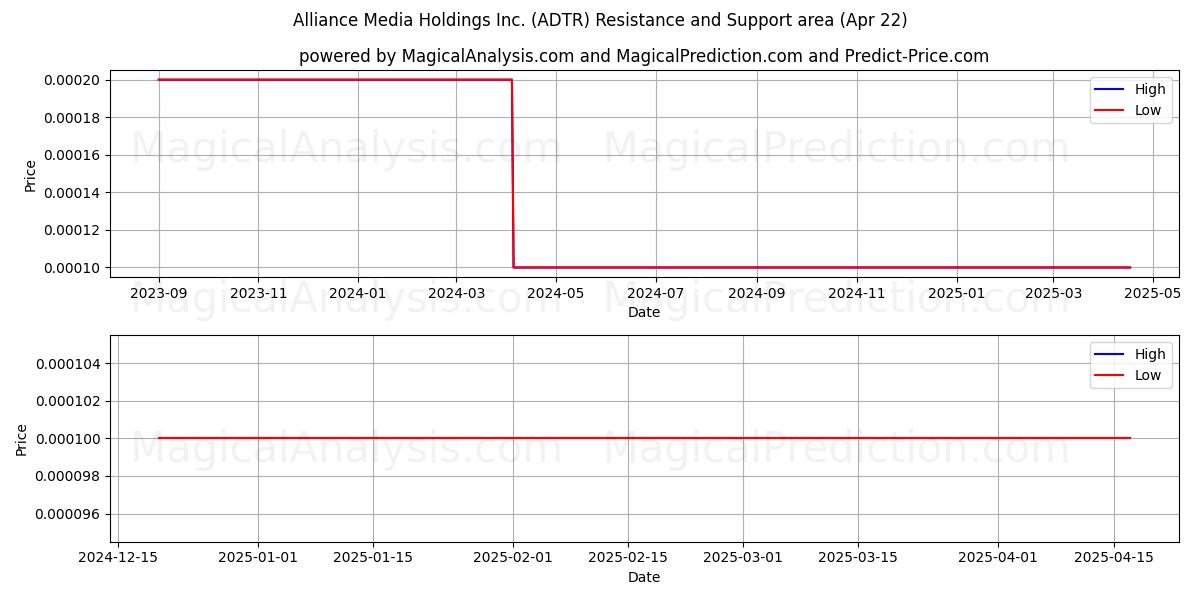The height and width of the screenshot is (600, 1200).
Task: Click the date tick '2025-02-01'
Action: pos(513,558)
